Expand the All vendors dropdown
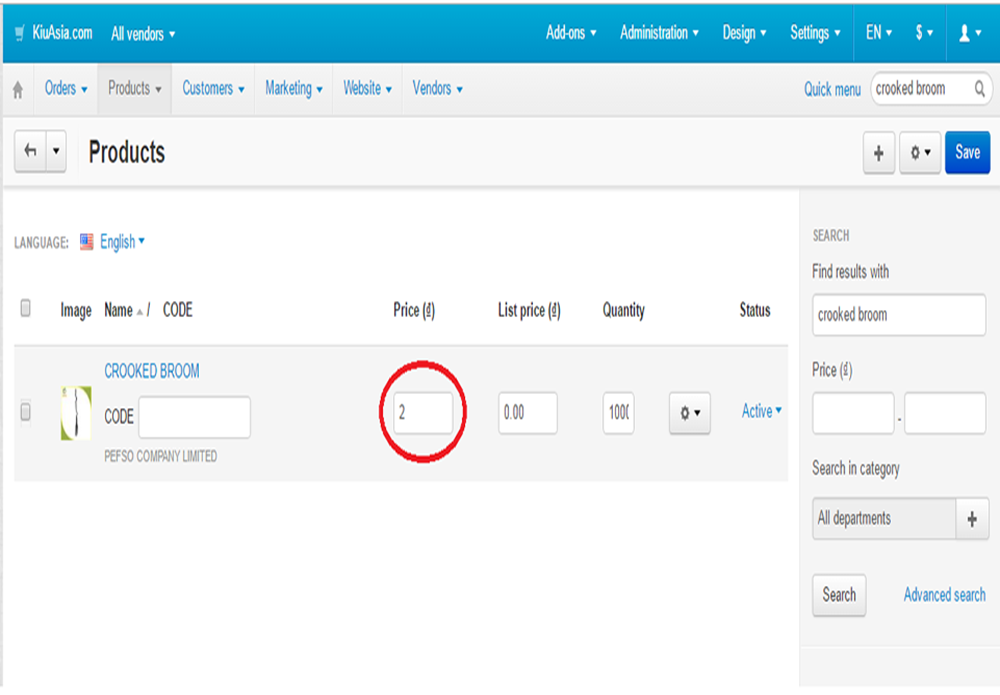The width and height of the screenshot is (1000, 695). pos(143,34)
